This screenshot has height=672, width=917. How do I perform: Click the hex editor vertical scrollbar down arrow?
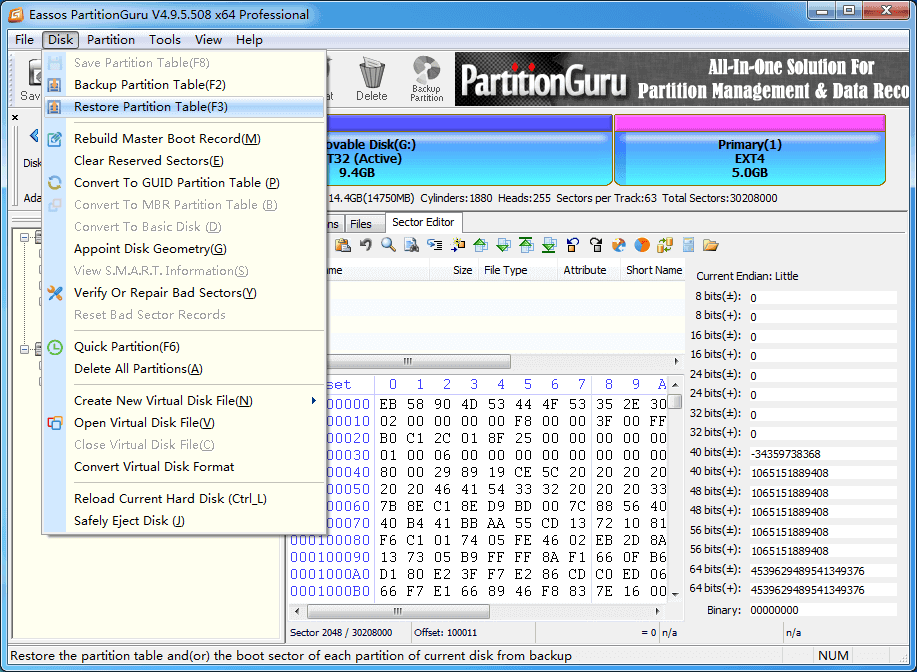[675, 595]
